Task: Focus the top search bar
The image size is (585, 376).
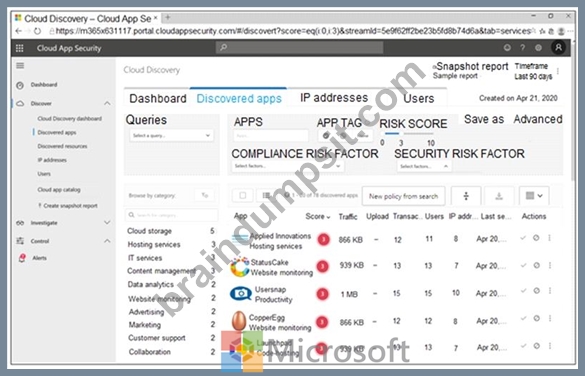Action: point(300,47)
